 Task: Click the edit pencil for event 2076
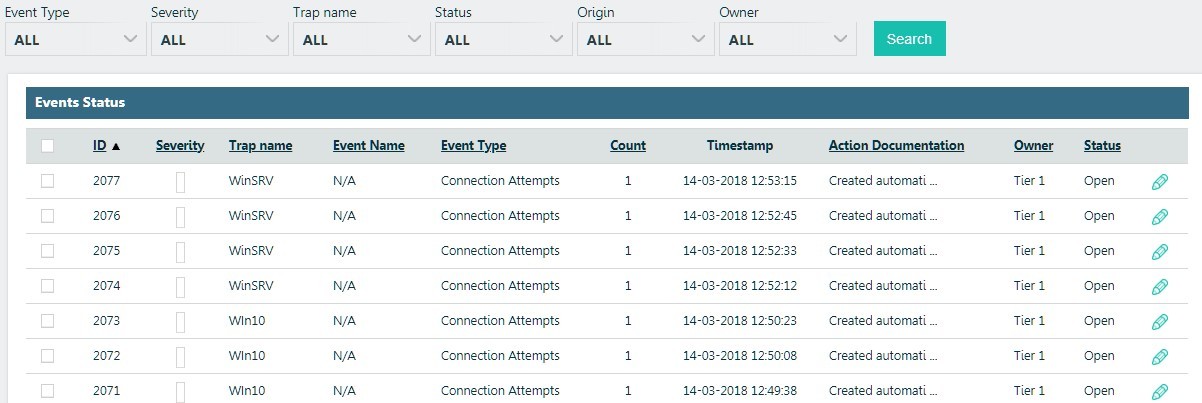(x=1159, y=217)
